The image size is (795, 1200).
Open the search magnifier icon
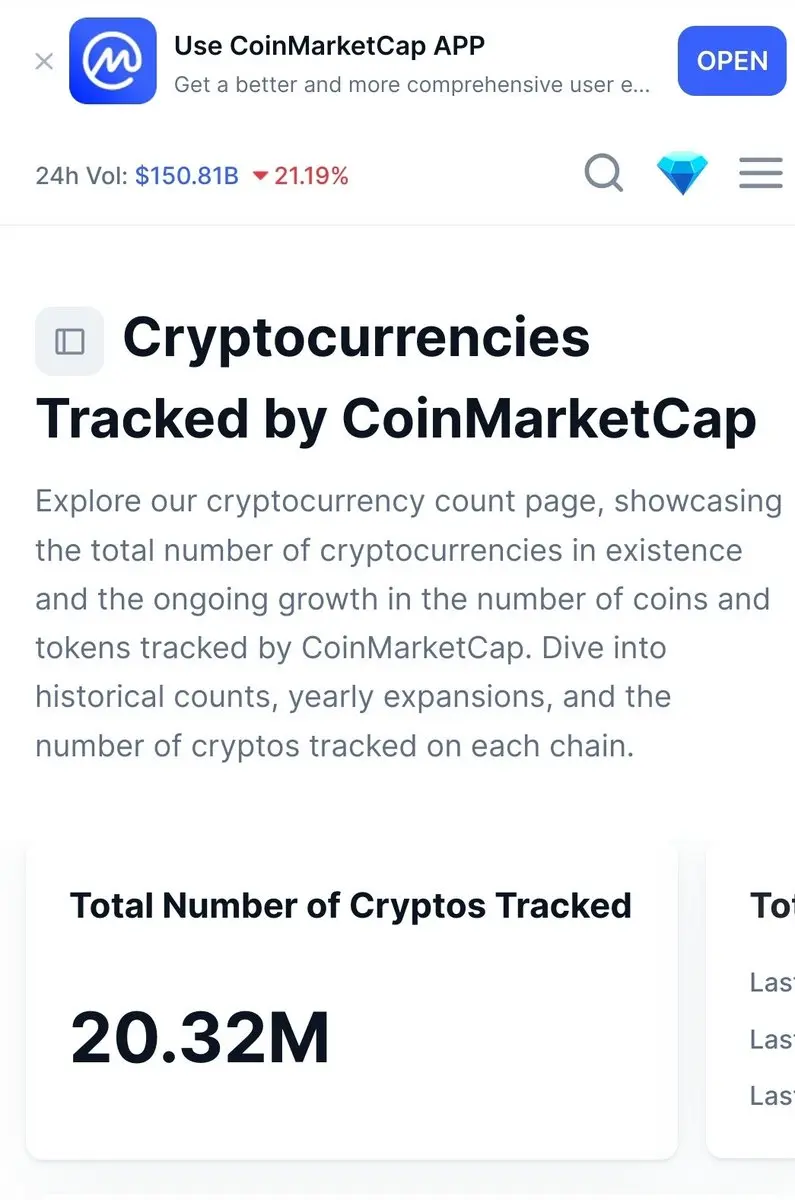(x=604, y=174)
